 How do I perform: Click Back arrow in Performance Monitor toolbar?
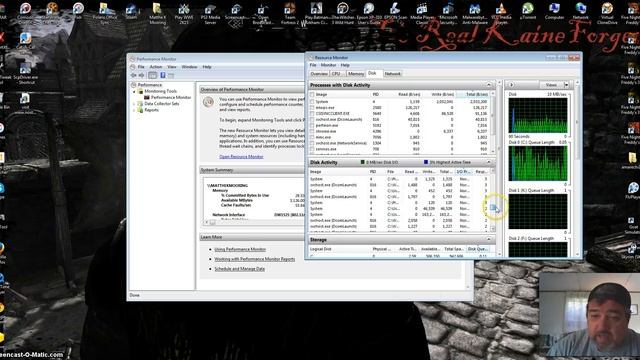click(x=133, y=75)
